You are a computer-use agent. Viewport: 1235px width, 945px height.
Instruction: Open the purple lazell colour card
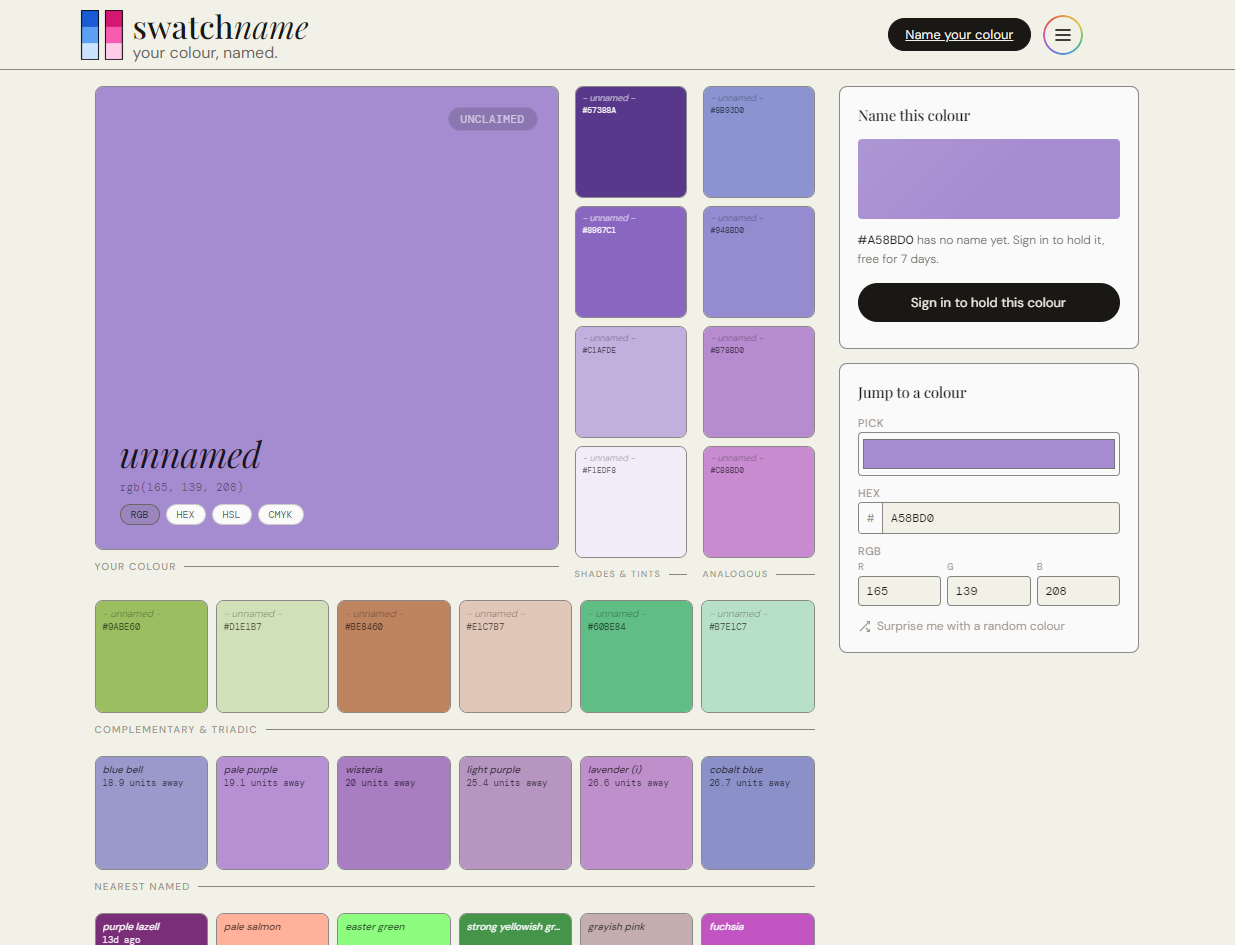tap(151, 929)
